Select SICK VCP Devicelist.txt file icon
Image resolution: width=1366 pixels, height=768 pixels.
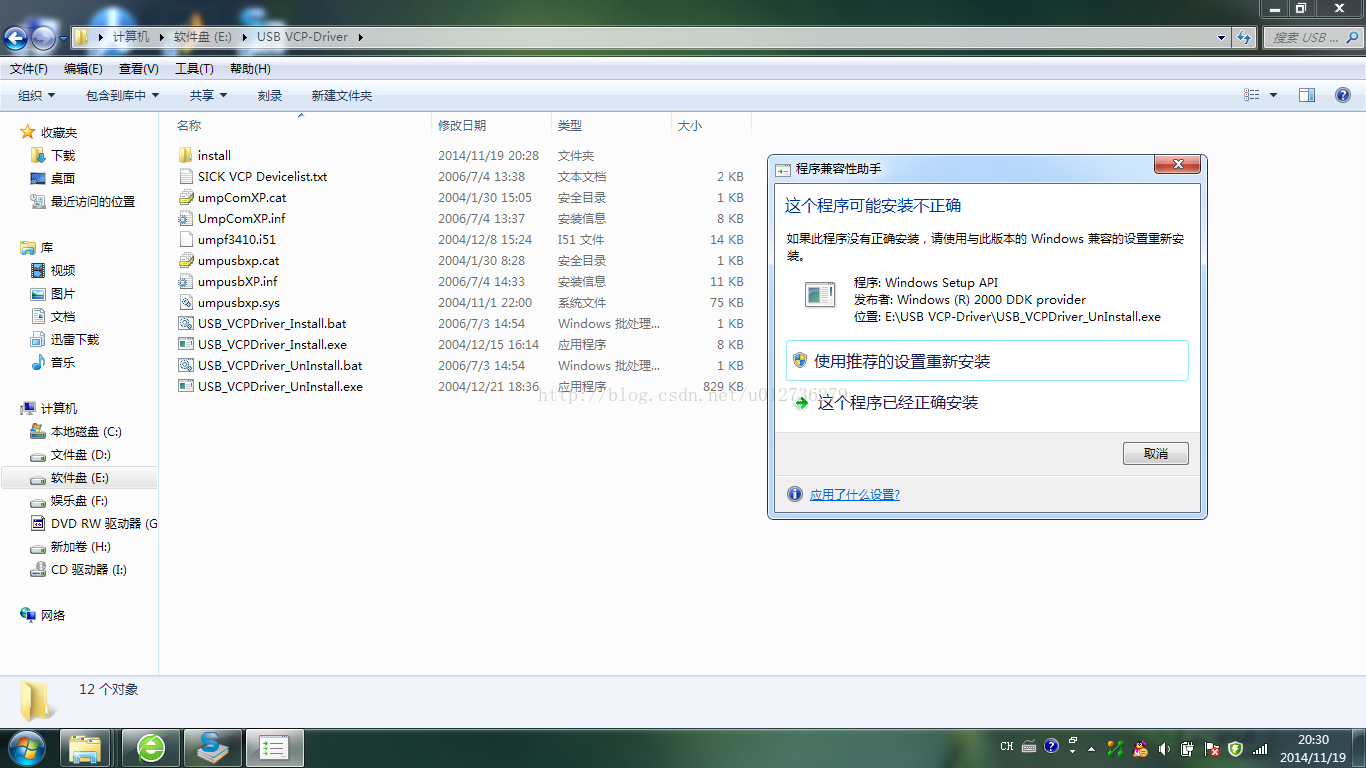point(185,176)
